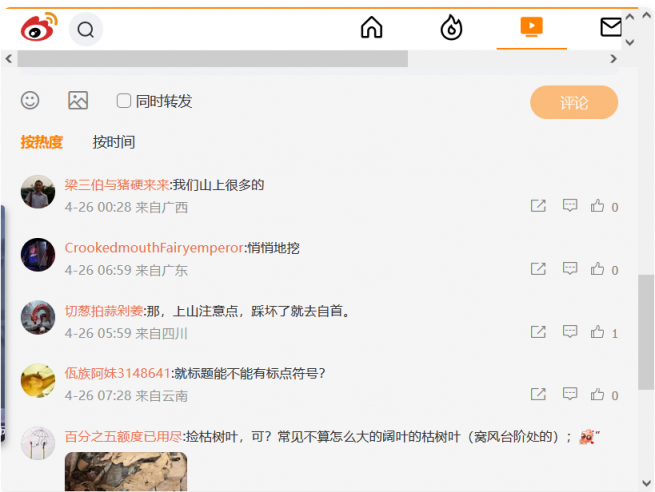Open the emoji smiley picker
The height and width of the screenshot is (492, 655).
tap(31, 100)
